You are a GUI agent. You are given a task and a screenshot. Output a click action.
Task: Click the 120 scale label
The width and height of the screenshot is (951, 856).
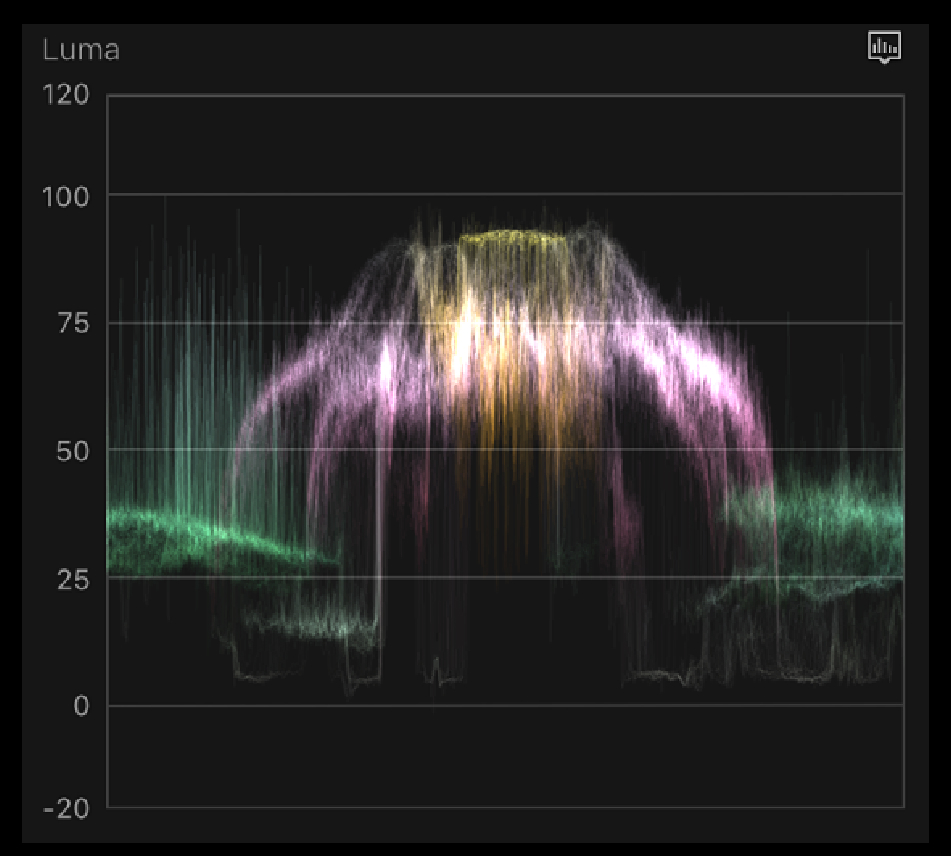pyautogui.click(x=66, y=95)
